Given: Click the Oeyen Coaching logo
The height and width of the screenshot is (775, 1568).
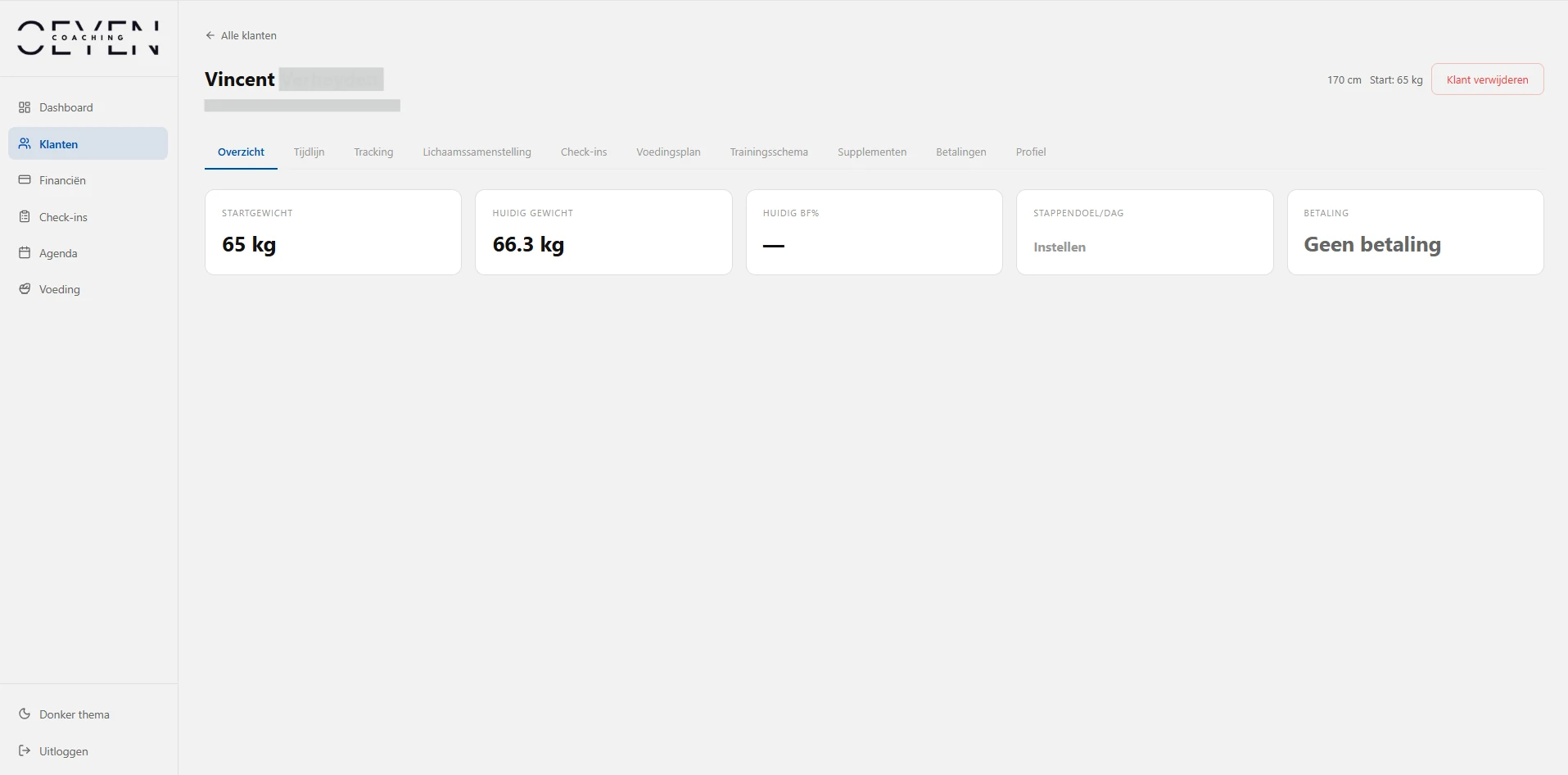Looking at the screenshot, I should pyautogui.click(x=88, y=38).
